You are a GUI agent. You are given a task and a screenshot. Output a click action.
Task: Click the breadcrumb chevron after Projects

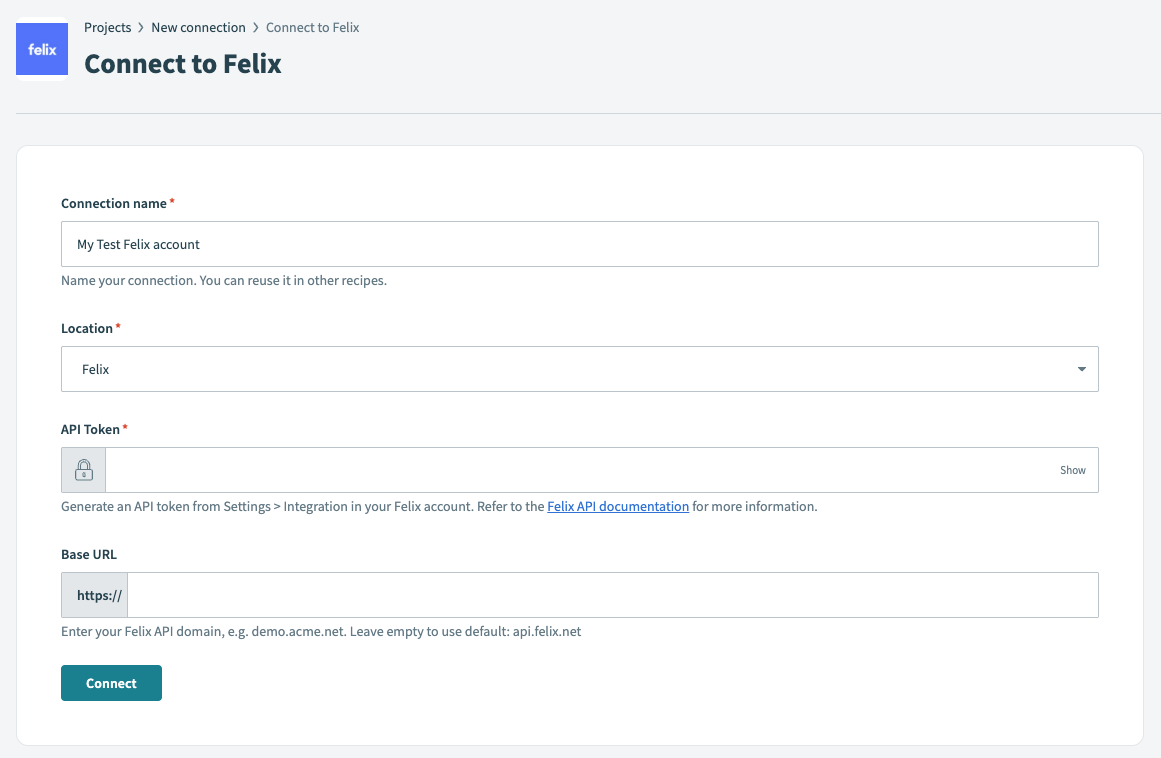click(141, 28)
